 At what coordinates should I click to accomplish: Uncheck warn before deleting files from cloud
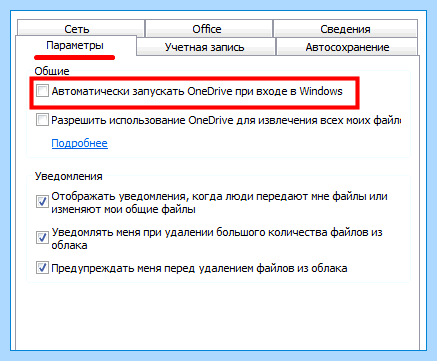(42, 268)
